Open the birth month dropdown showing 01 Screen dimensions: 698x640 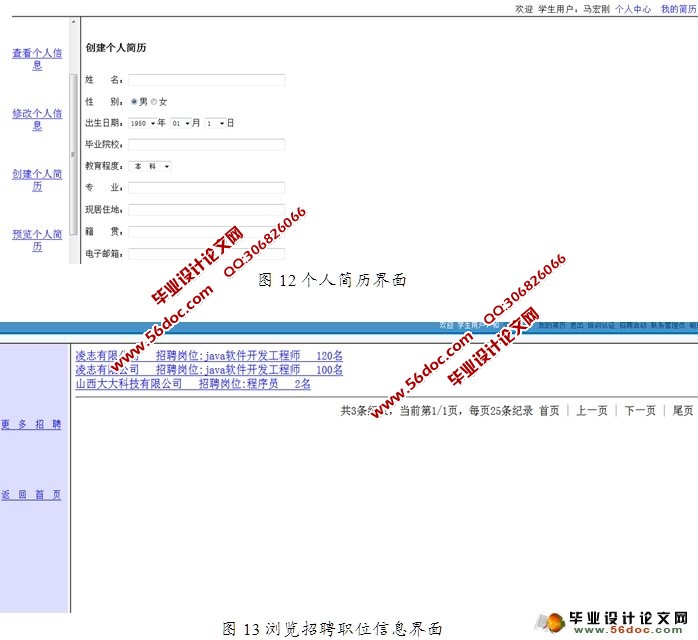(x=181, y=123)
